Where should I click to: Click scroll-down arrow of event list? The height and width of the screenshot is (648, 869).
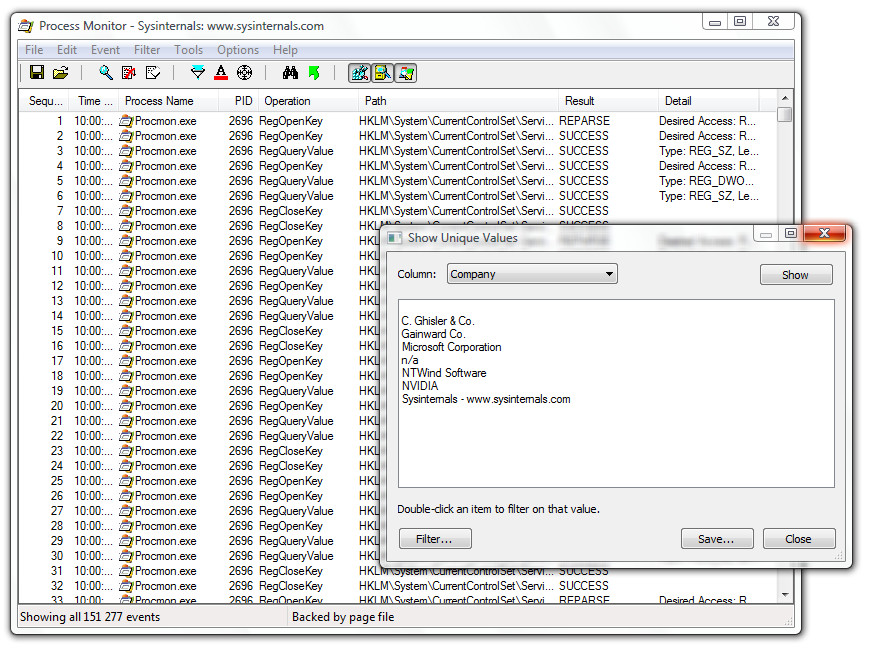[785, 595]
